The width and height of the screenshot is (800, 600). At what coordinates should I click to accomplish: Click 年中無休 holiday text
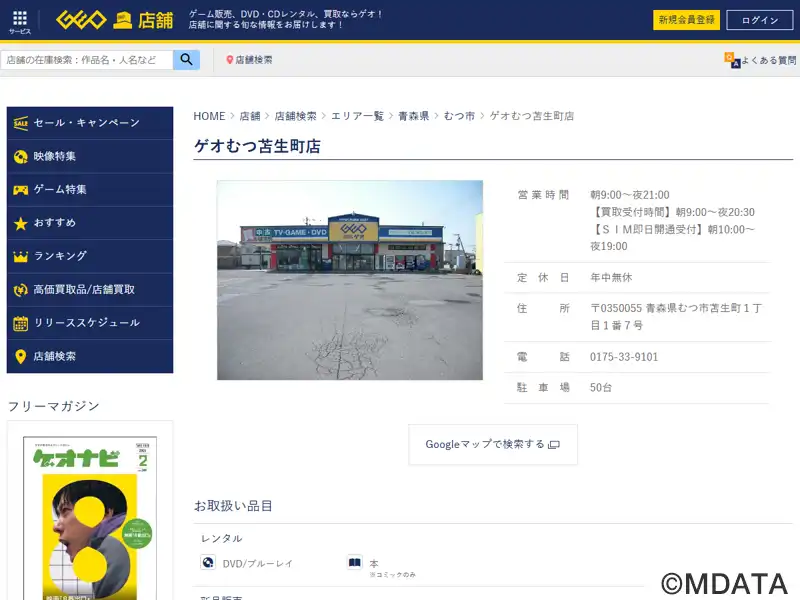tap(611, 278)
